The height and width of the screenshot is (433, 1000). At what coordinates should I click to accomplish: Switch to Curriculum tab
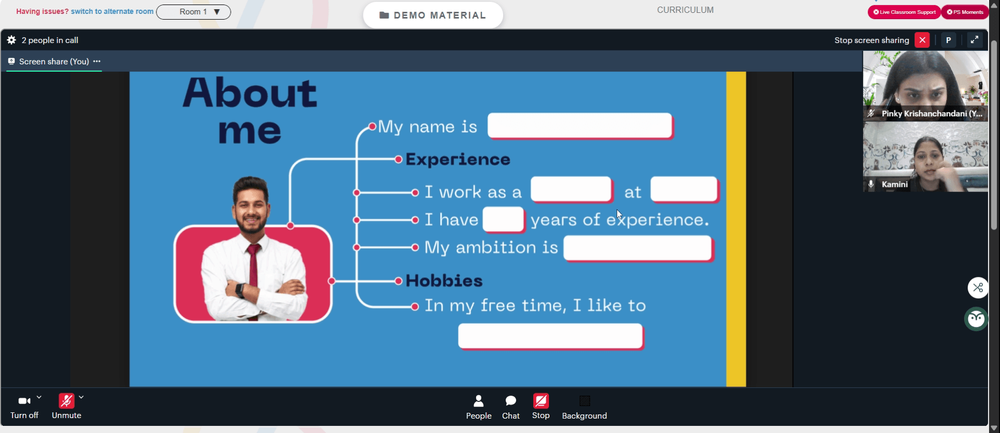click(x=685, y=10)
